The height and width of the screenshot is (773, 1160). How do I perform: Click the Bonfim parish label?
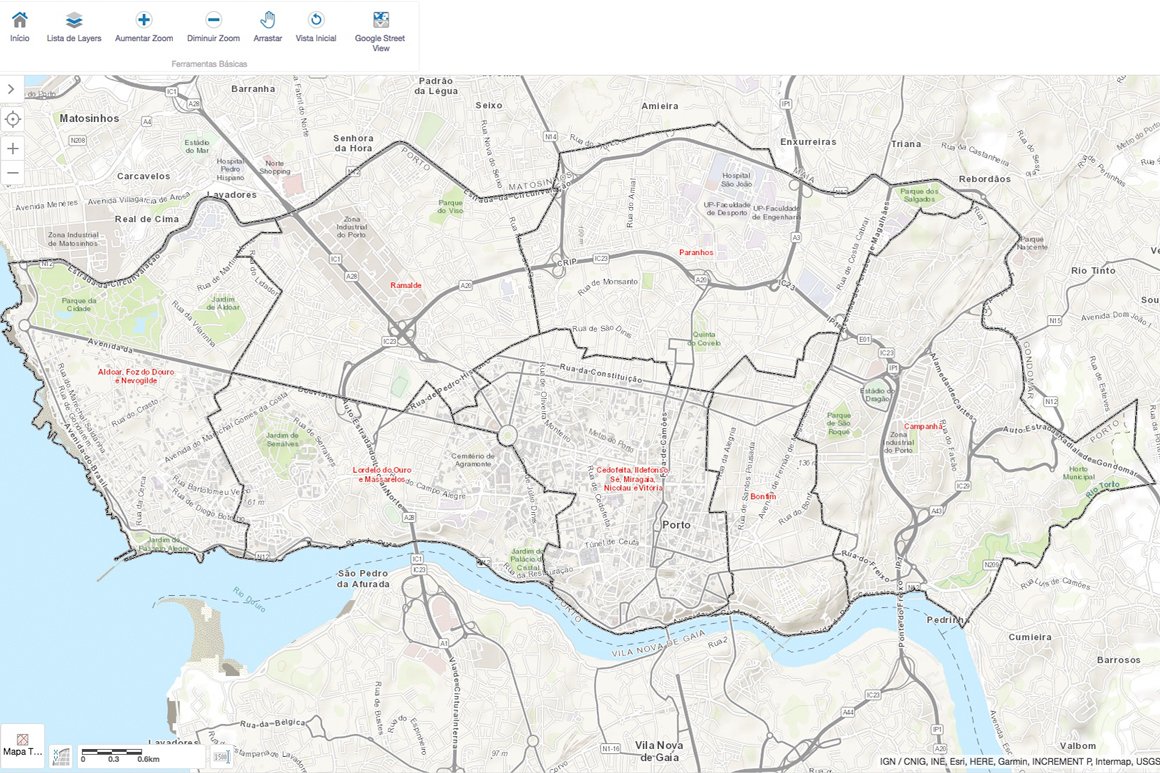(763, 497)
